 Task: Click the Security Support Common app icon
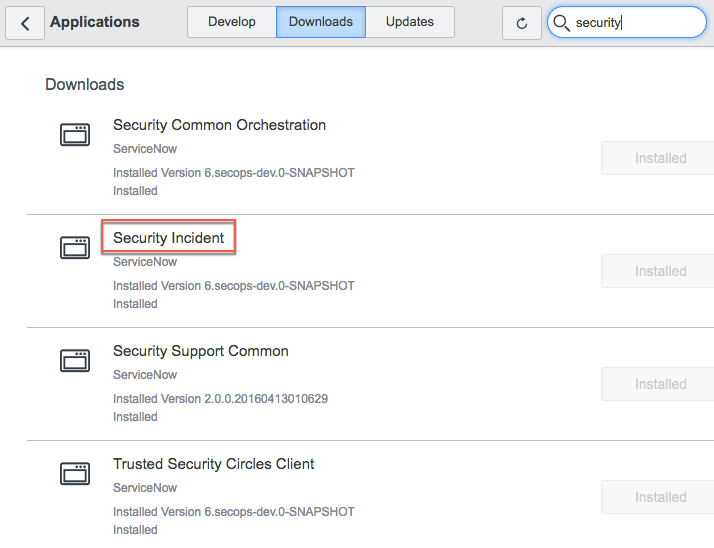pyautogui.click(x=75, y=360)
